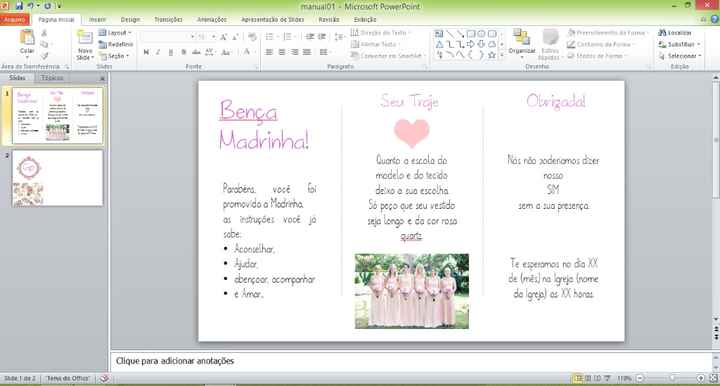Toggle text shadow formatting
Viewport: 720px width, 386px height.
(x=184, y=52)
